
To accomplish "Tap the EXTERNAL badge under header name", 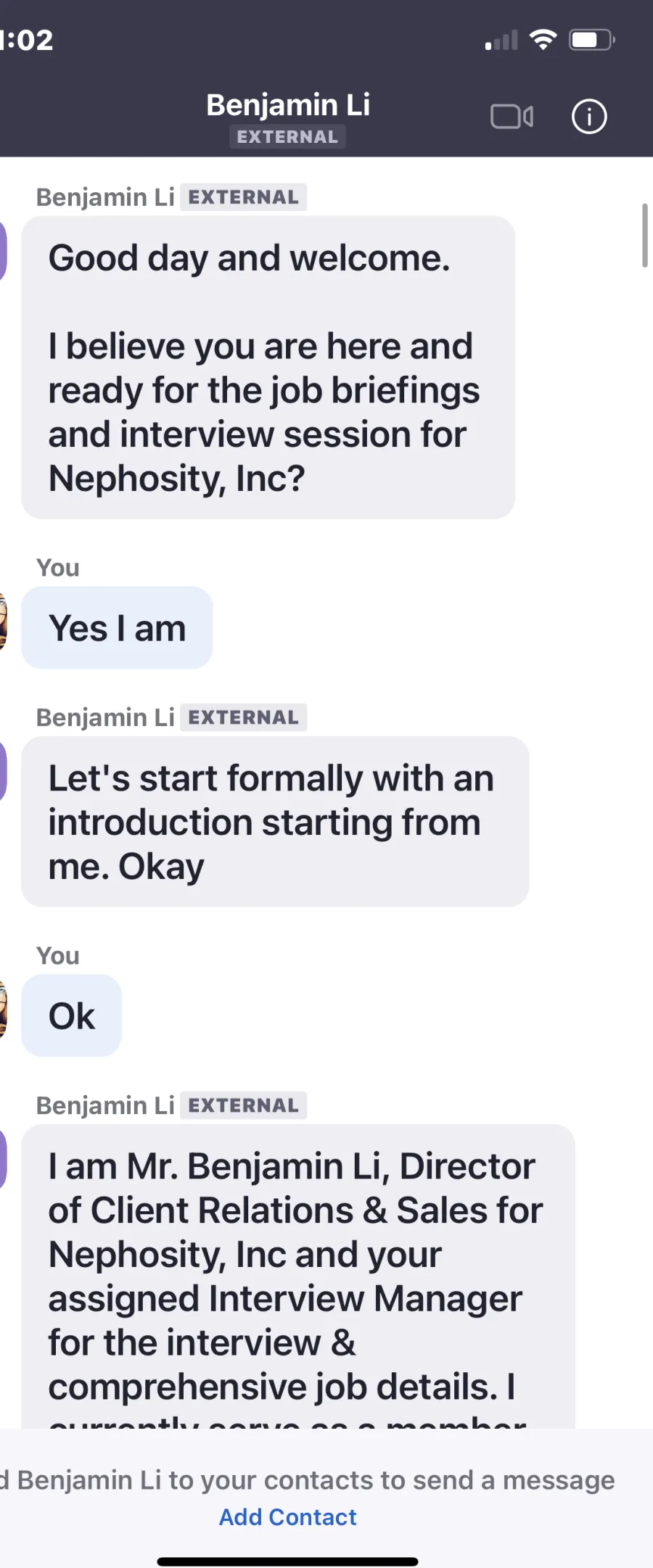I will 287,137.
